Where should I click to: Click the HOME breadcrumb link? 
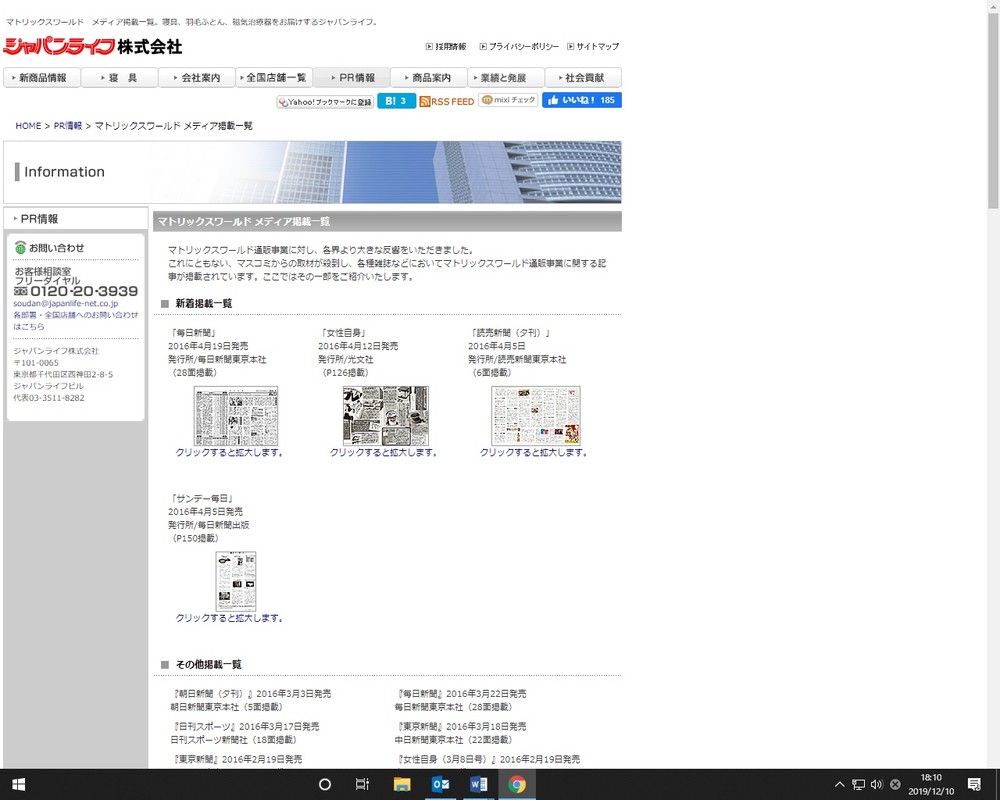point(28,125)
